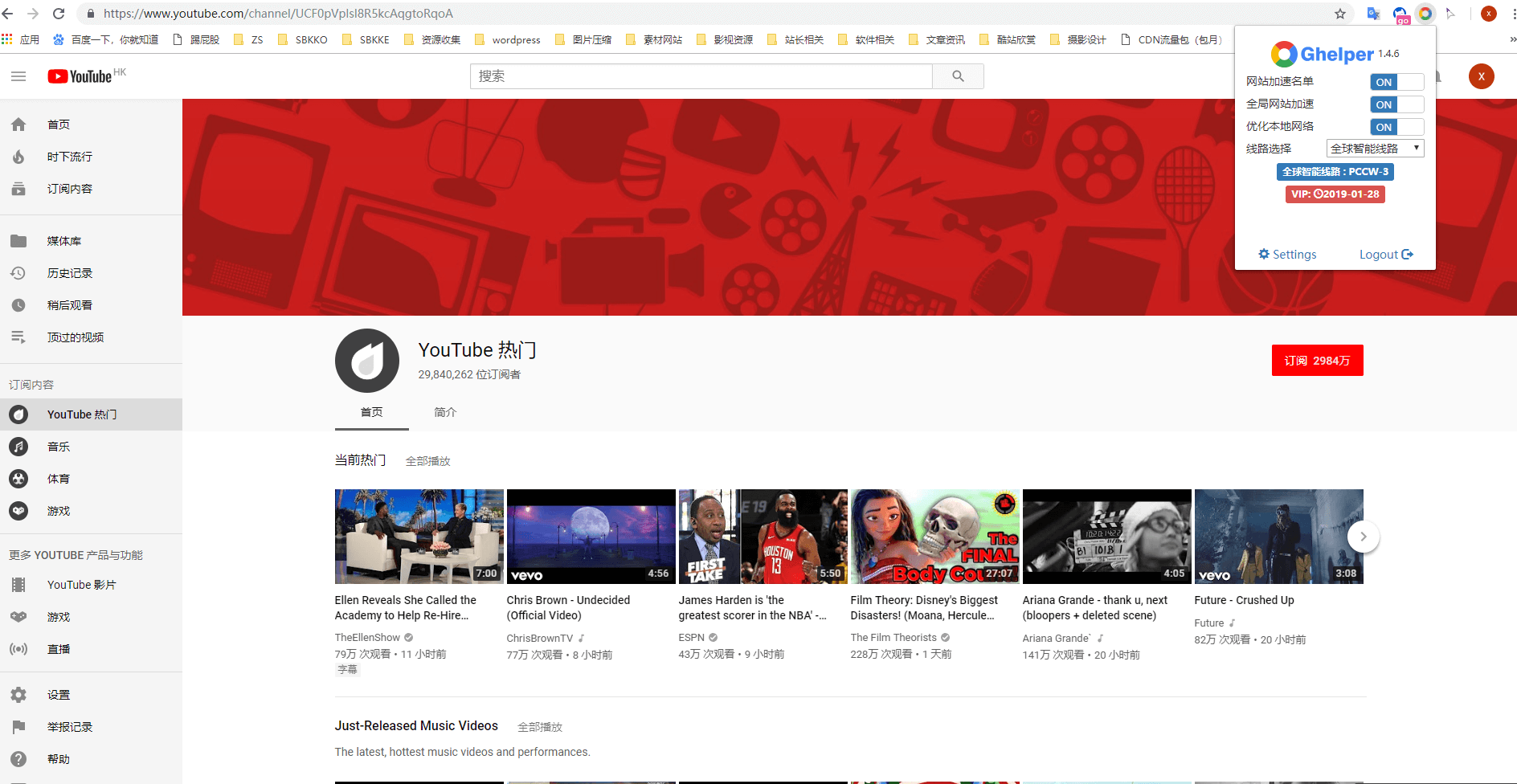1517x784 pixels.
Task: Open the 应用 apps shortcut in bookmarks bar
Action: (21, 39)
